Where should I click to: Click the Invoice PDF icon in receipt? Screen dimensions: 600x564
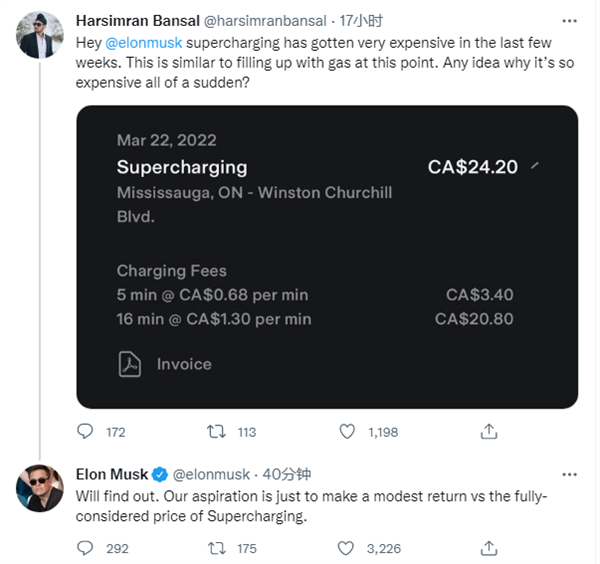point(129,364)
